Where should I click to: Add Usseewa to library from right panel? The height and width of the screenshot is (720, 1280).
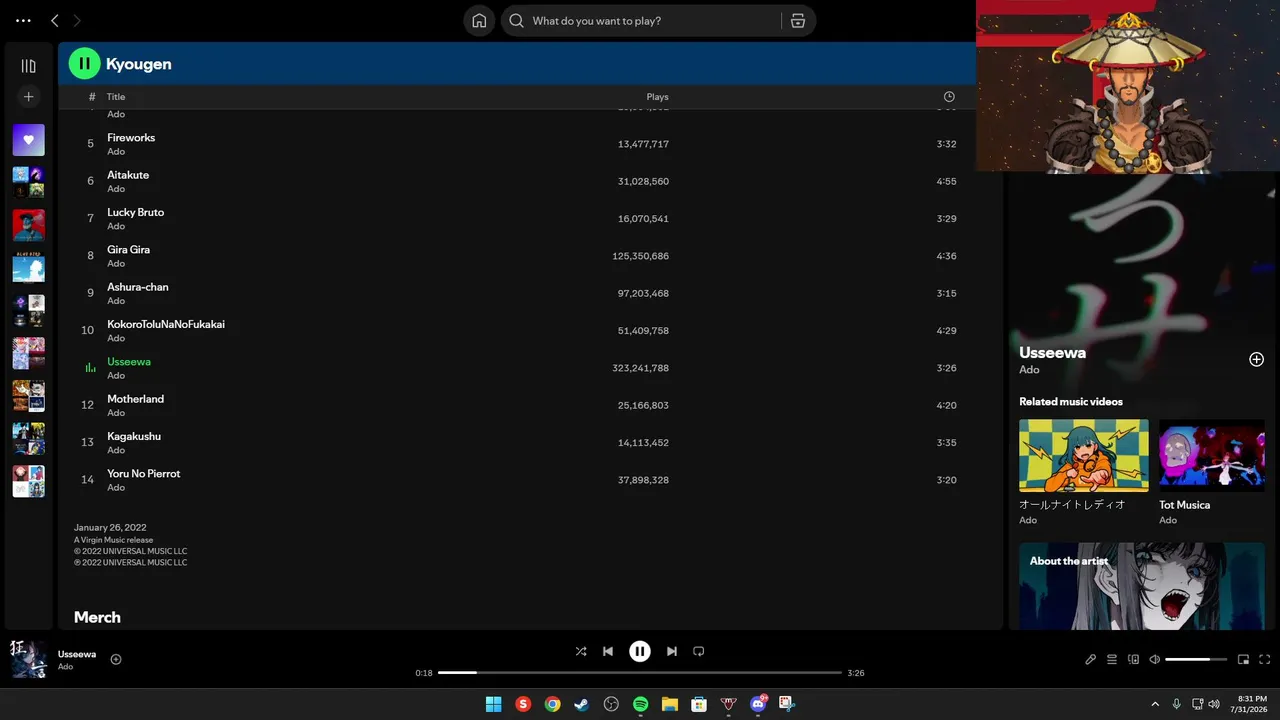1257,359
